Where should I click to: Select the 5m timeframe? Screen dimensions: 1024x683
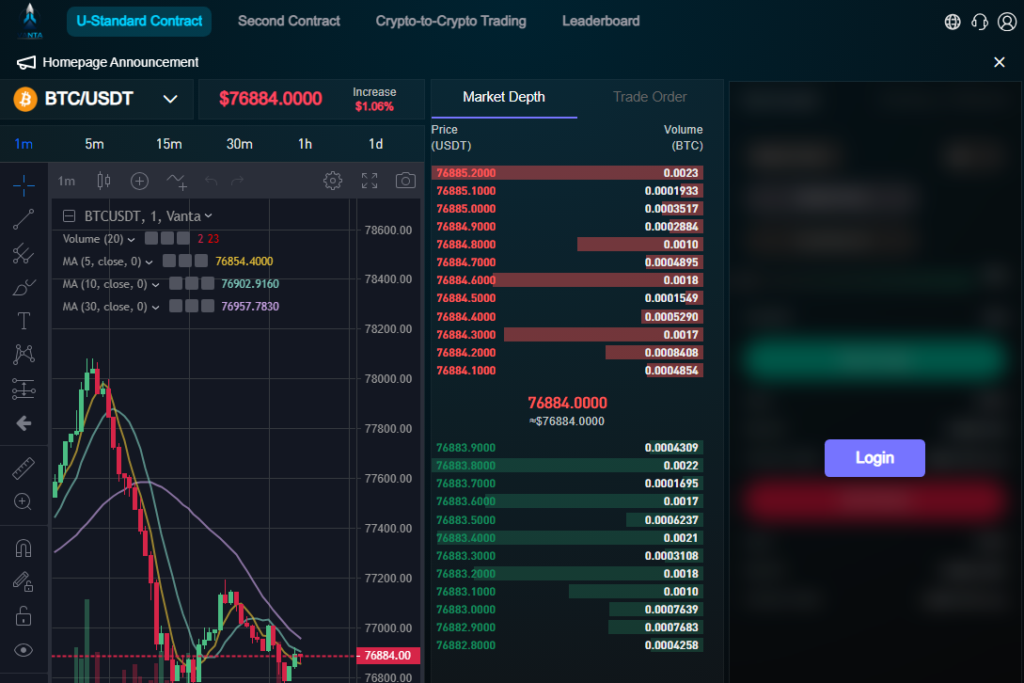click(94, 144)
